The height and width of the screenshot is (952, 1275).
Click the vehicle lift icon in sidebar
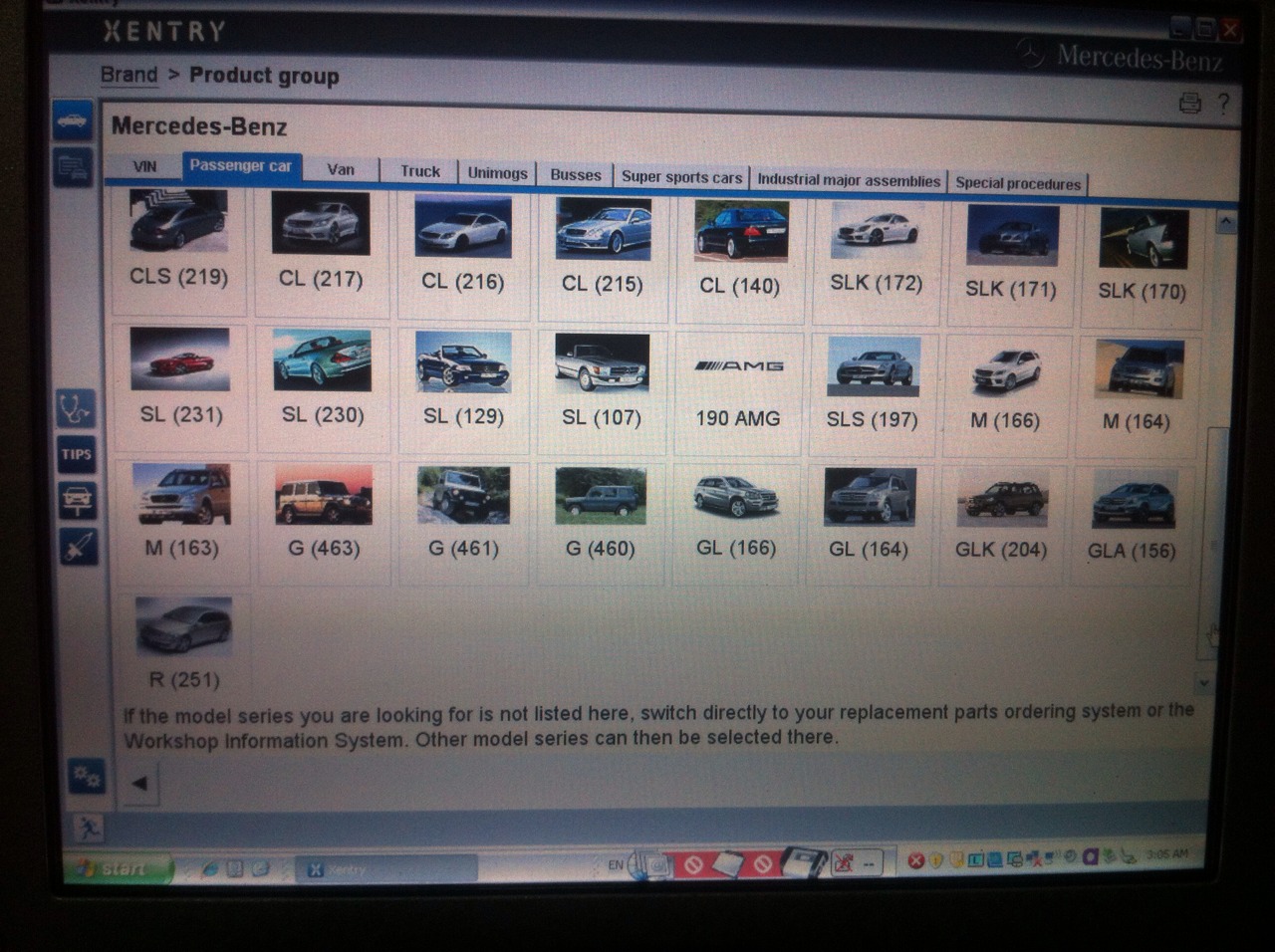point(78,500)
